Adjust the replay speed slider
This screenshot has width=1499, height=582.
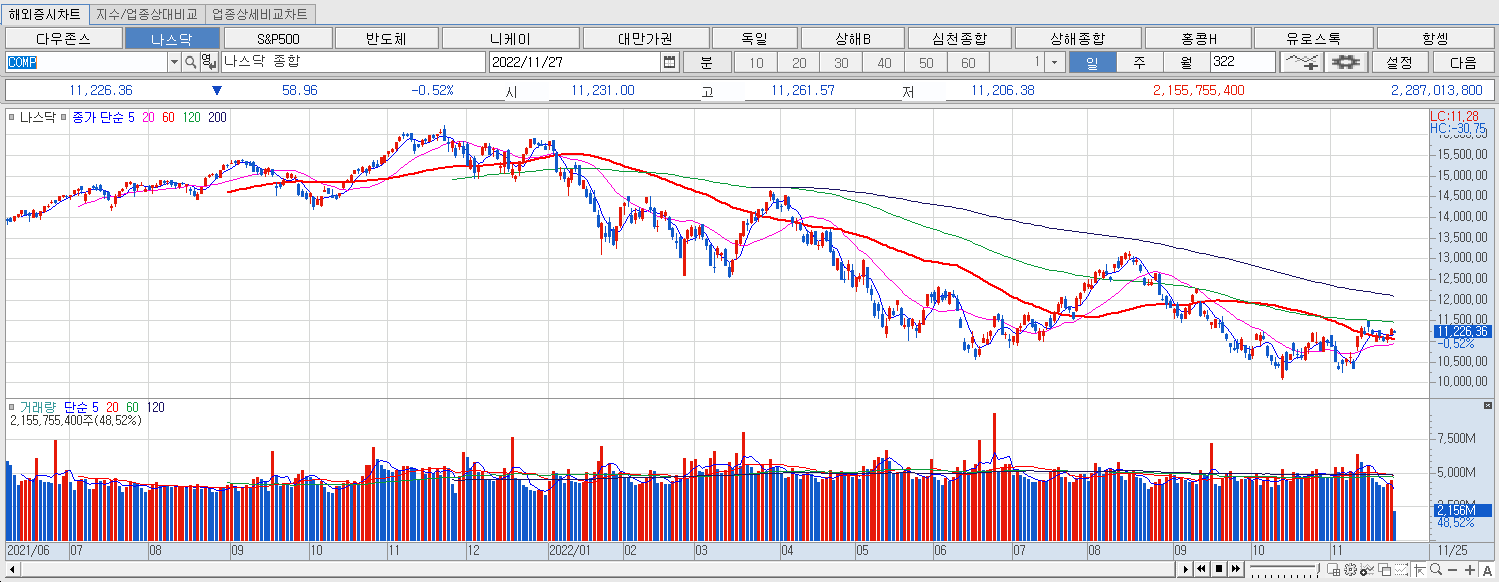pos(1284,569)
